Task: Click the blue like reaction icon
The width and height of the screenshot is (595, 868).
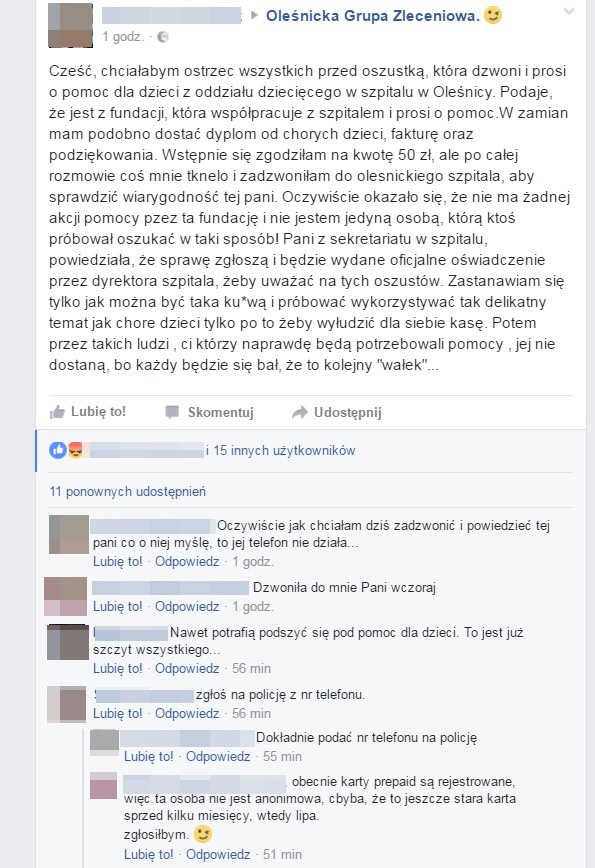Action: 58,450
